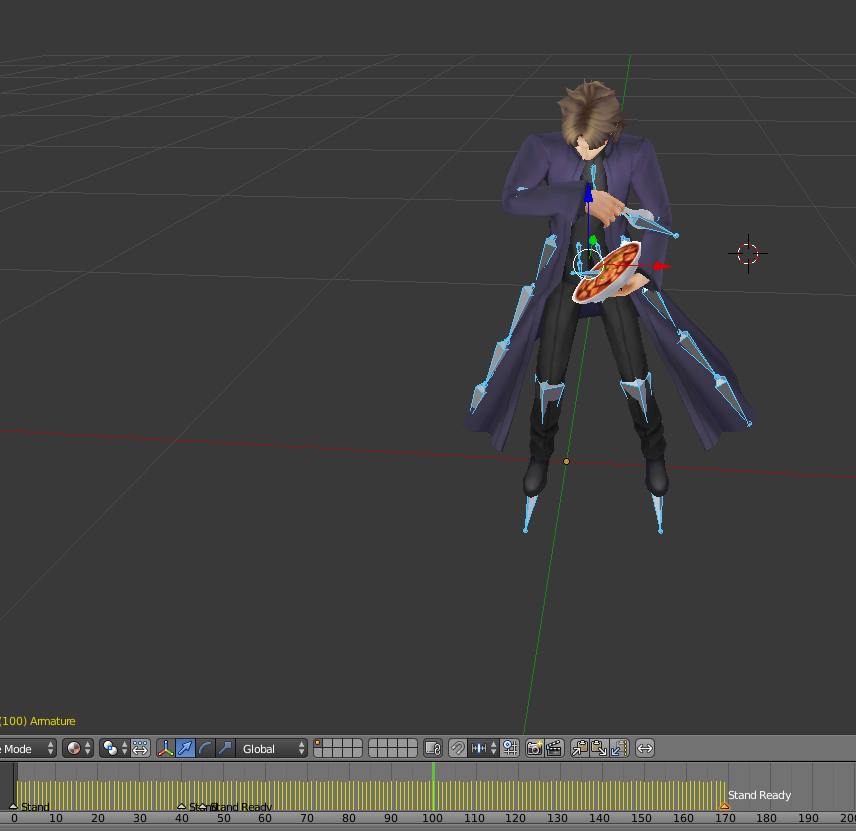856x831 pixels.
Task: Select the Stand Ready marker near frame 45
Action: pyautogui.click(x=203, y=806)
